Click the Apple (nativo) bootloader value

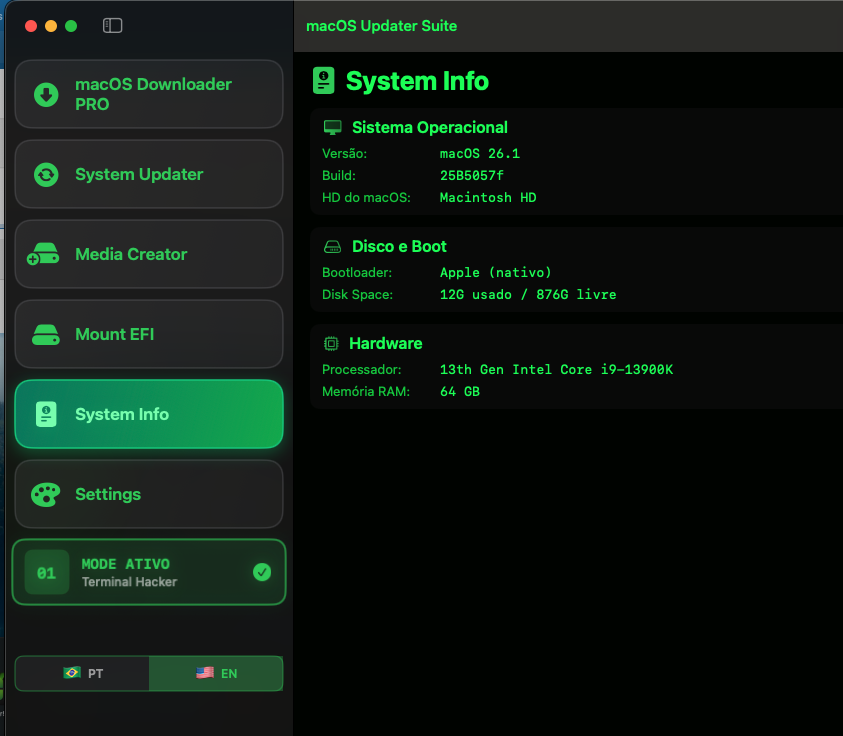496,273
